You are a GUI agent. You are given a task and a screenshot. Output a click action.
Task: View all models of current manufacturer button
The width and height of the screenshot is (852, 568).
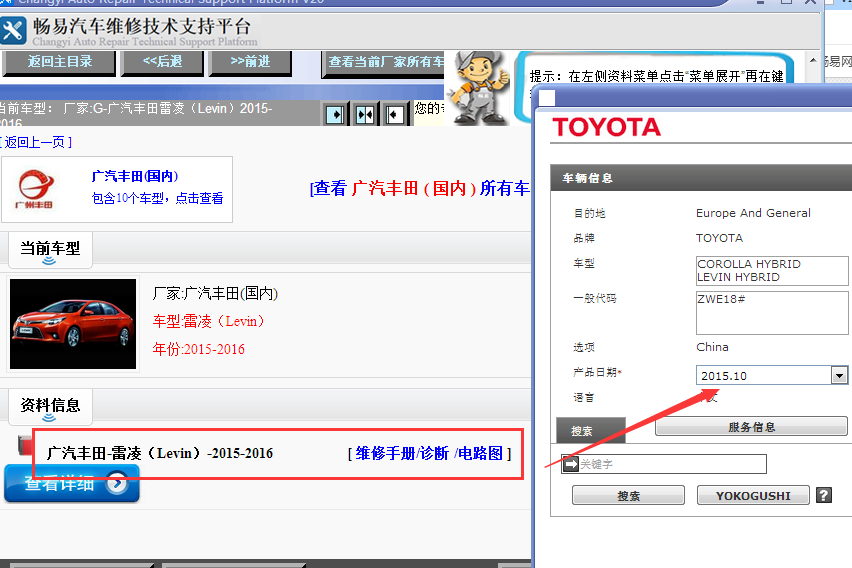point(384,64)
